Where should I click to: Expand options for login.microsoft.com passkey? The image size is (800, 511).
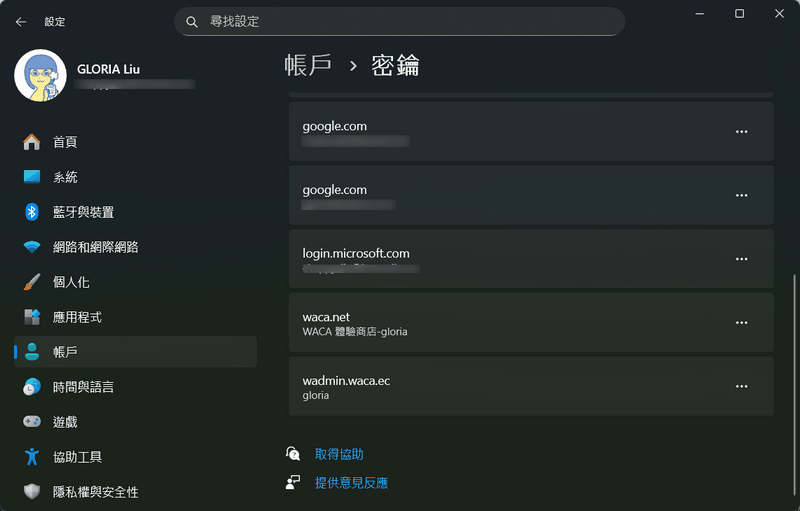741,258
